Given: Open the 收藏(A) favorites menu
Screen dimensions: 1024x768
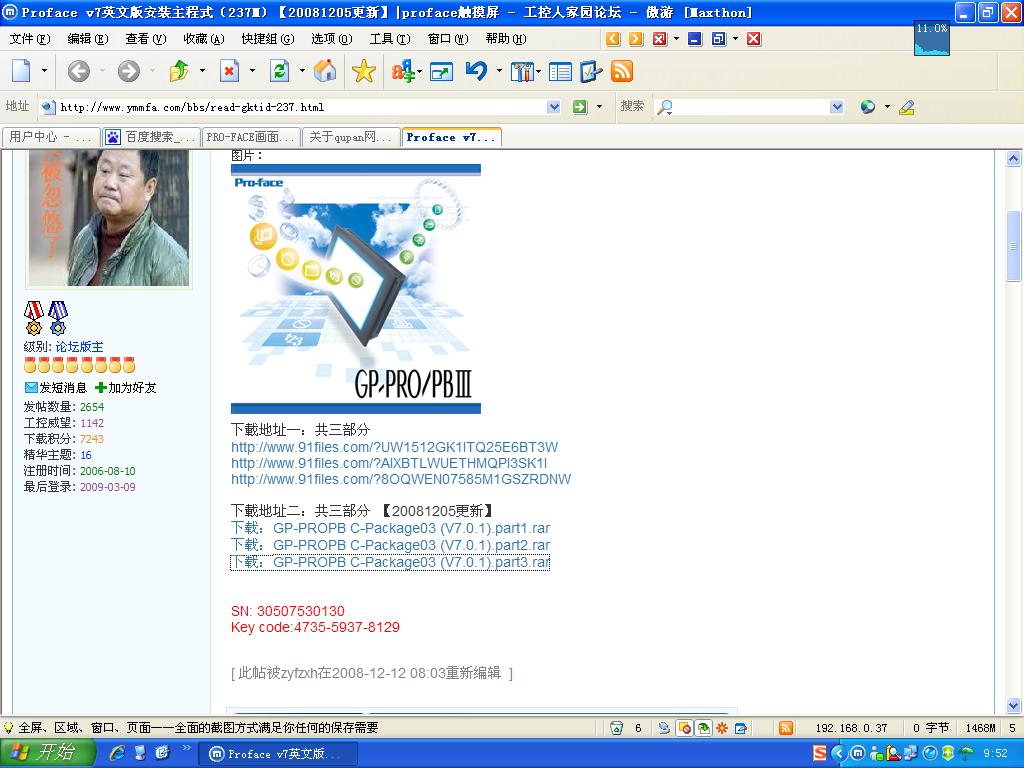Looking at the screenshot, I should coord(203,39).
